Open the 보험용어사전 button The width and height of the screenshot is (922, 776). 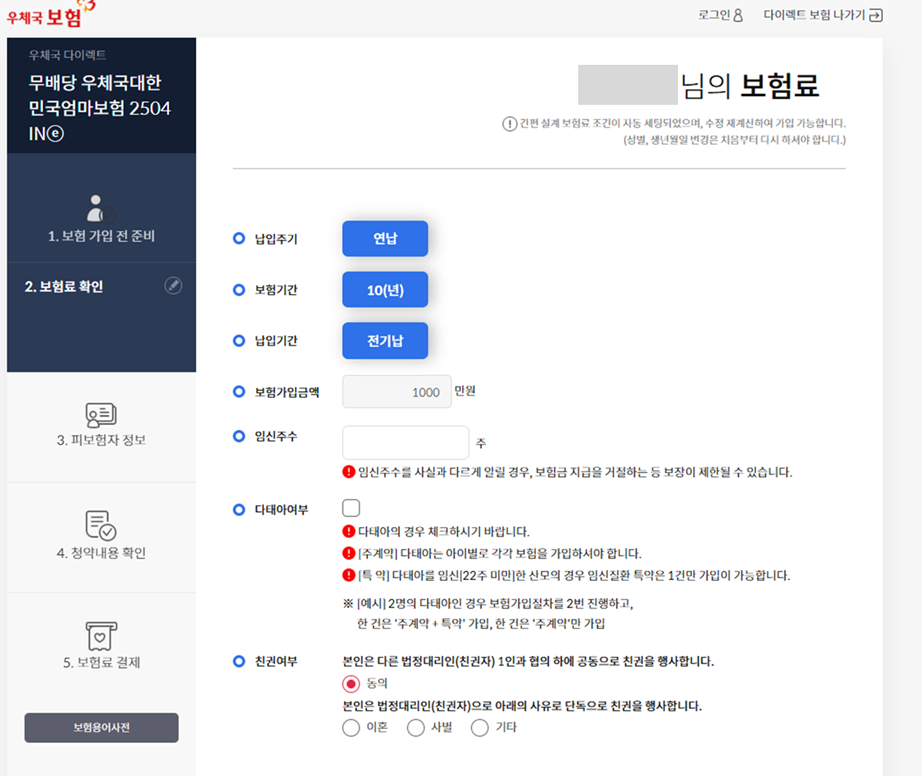(101, 728)
